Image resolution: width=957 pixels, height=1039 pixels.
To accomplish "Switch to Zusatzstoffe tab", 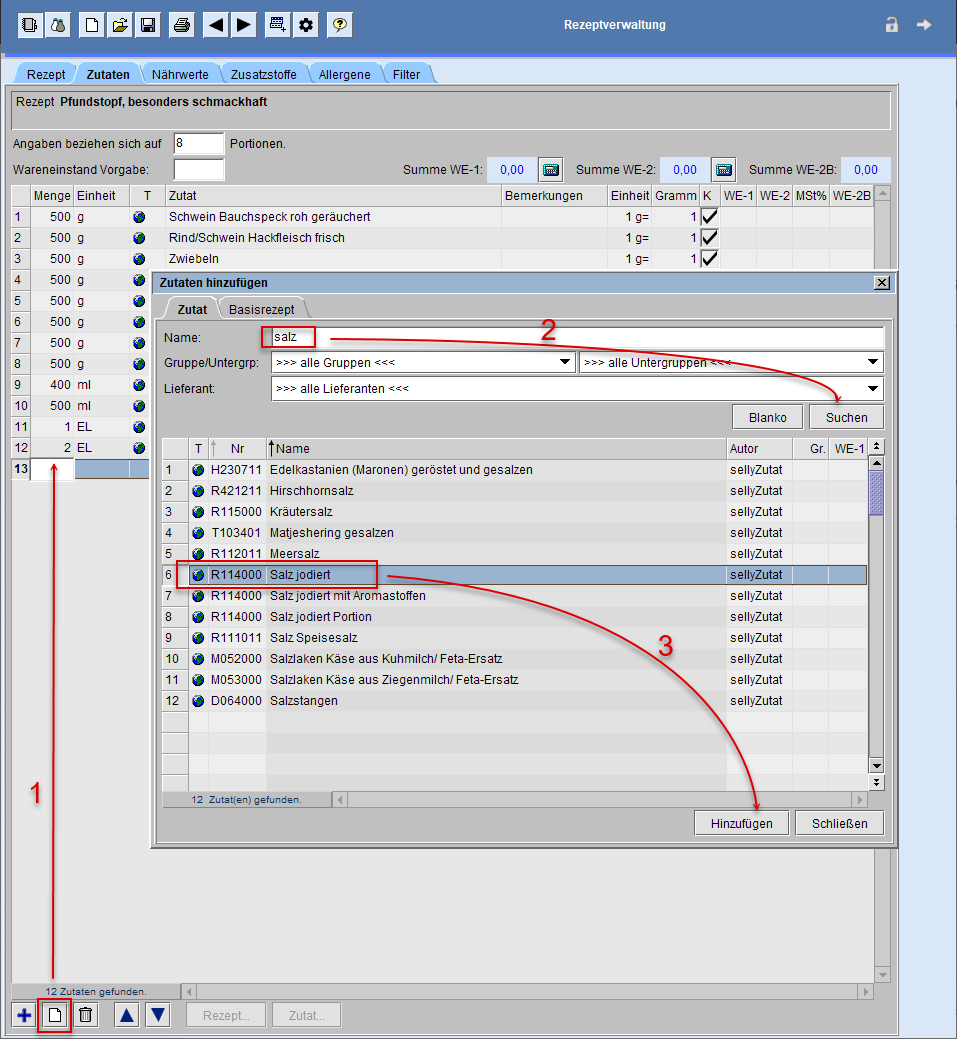I will point(263,74).
